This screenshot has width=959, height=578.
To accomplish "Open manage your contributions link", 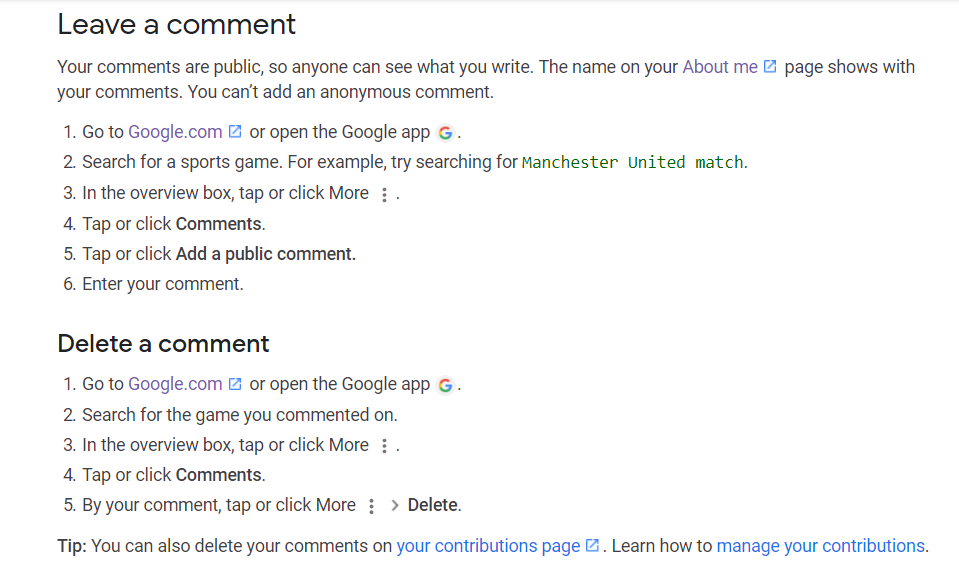I will point(821,546).
